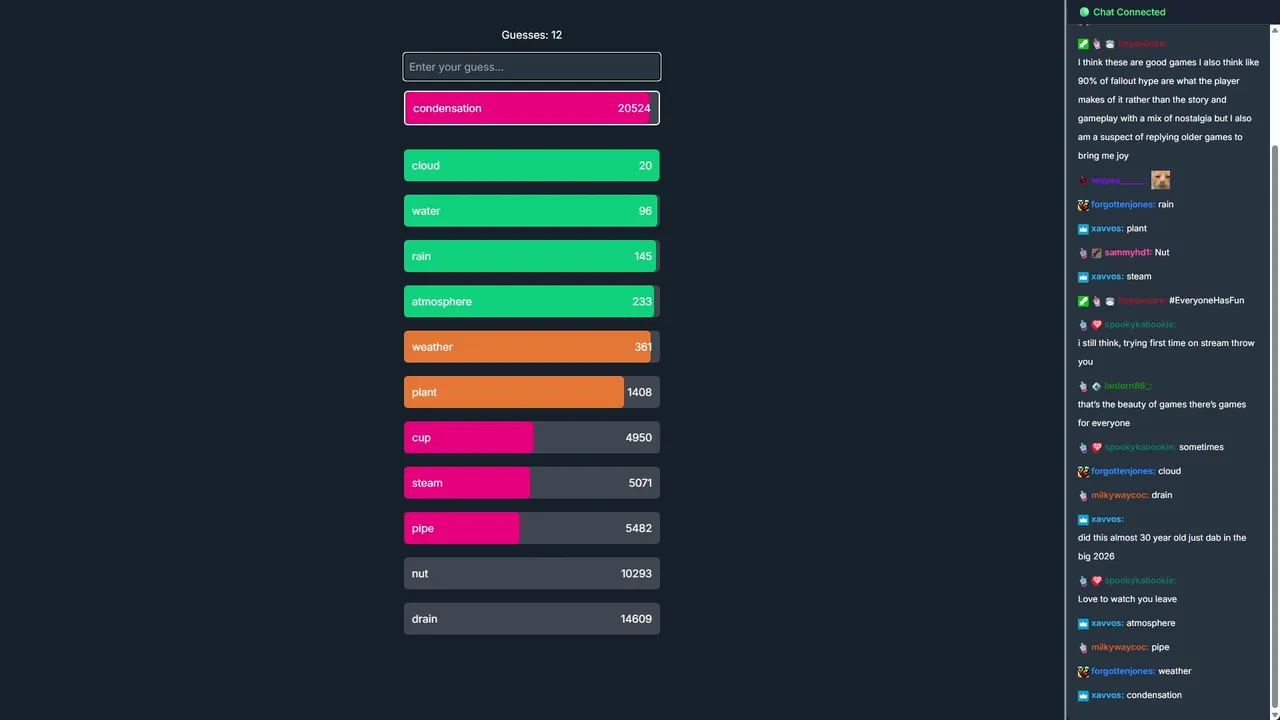The width and height of the screenshot is (1280, 720).
Task: Click the "steam" guess bar
Action: [x=531, y=483]
